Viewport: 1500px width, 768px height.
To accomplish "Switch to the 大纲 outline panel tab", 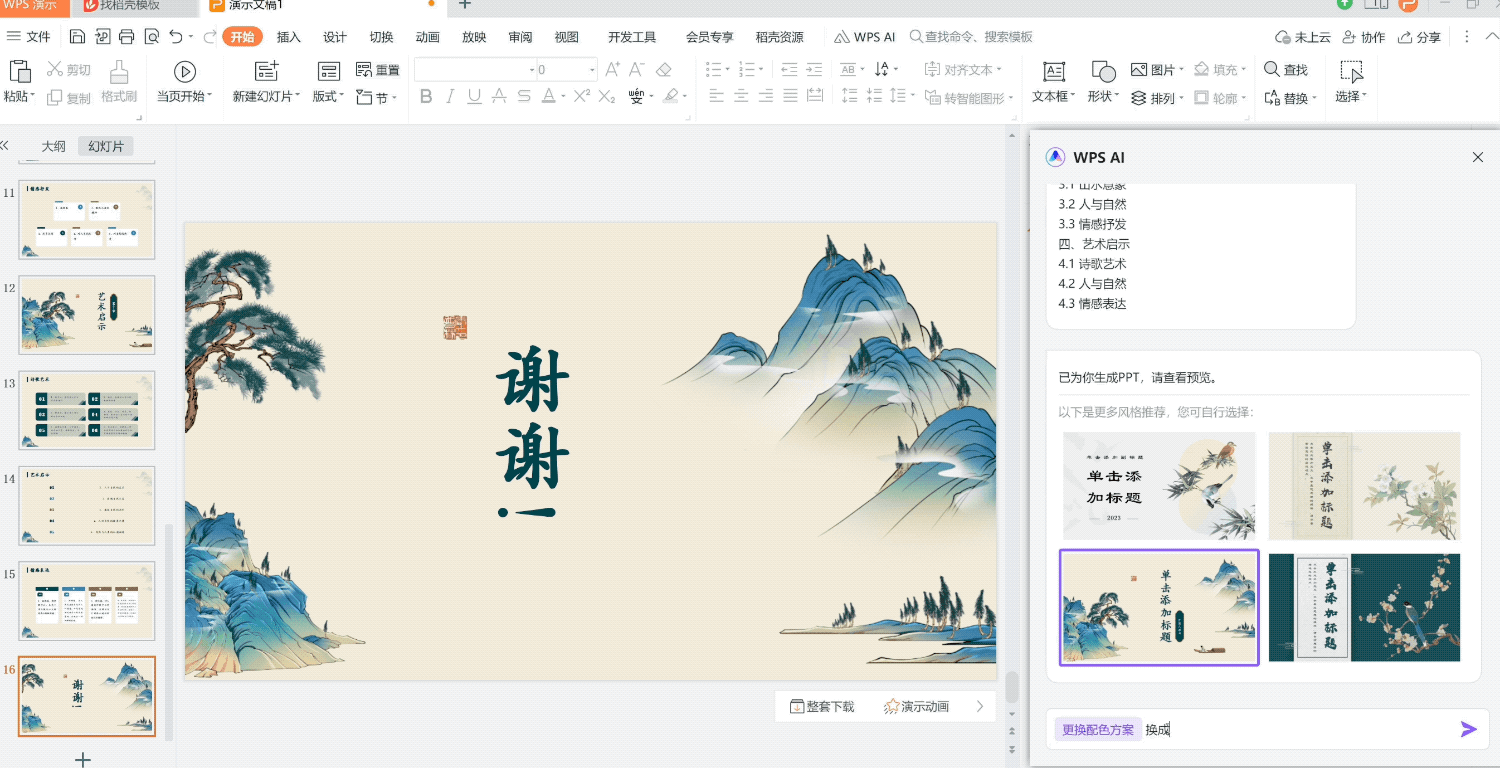I will tap(53, 146).
